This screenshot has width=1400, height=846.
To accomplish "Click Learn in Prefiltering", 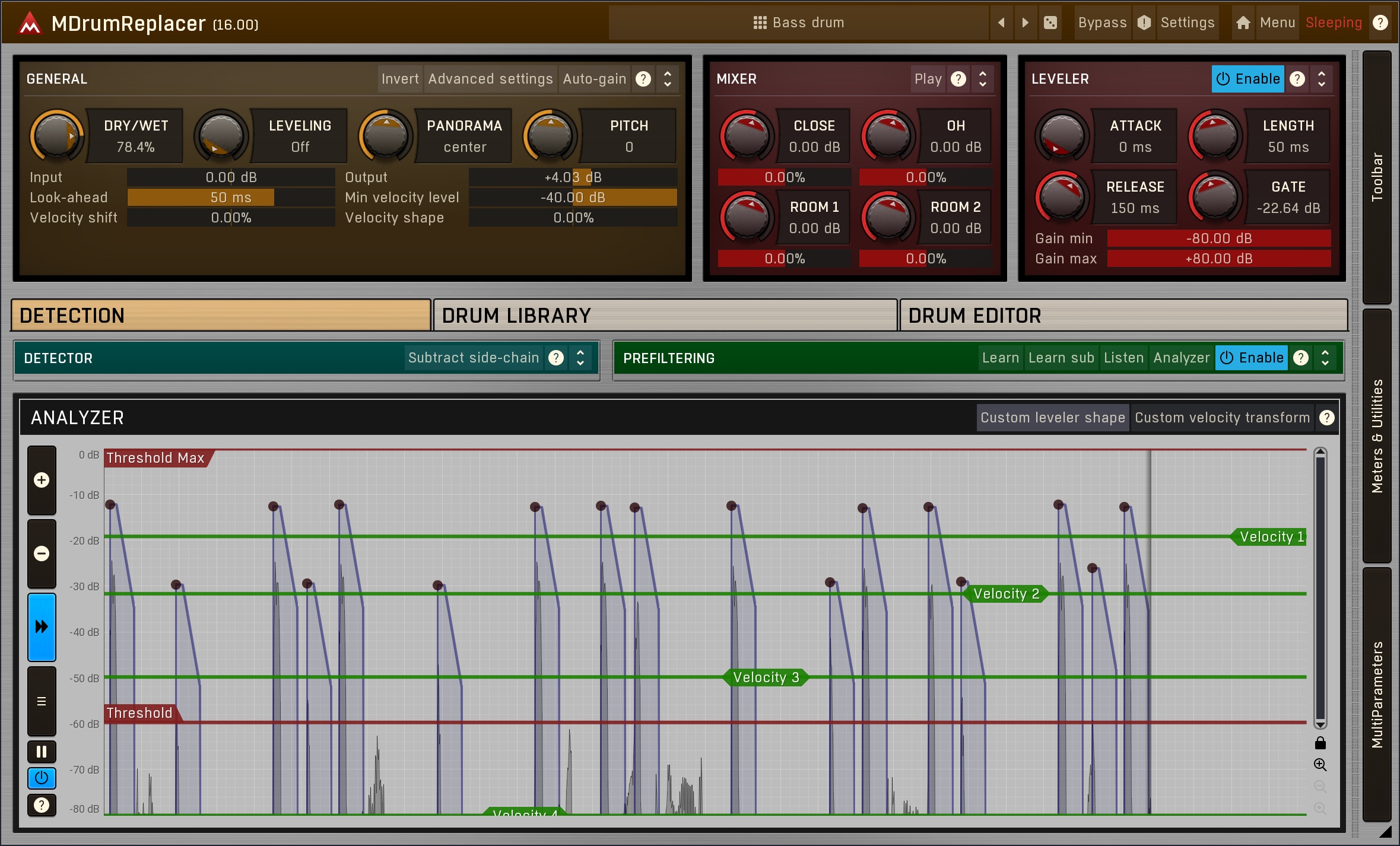I will tap(1001, 358).
